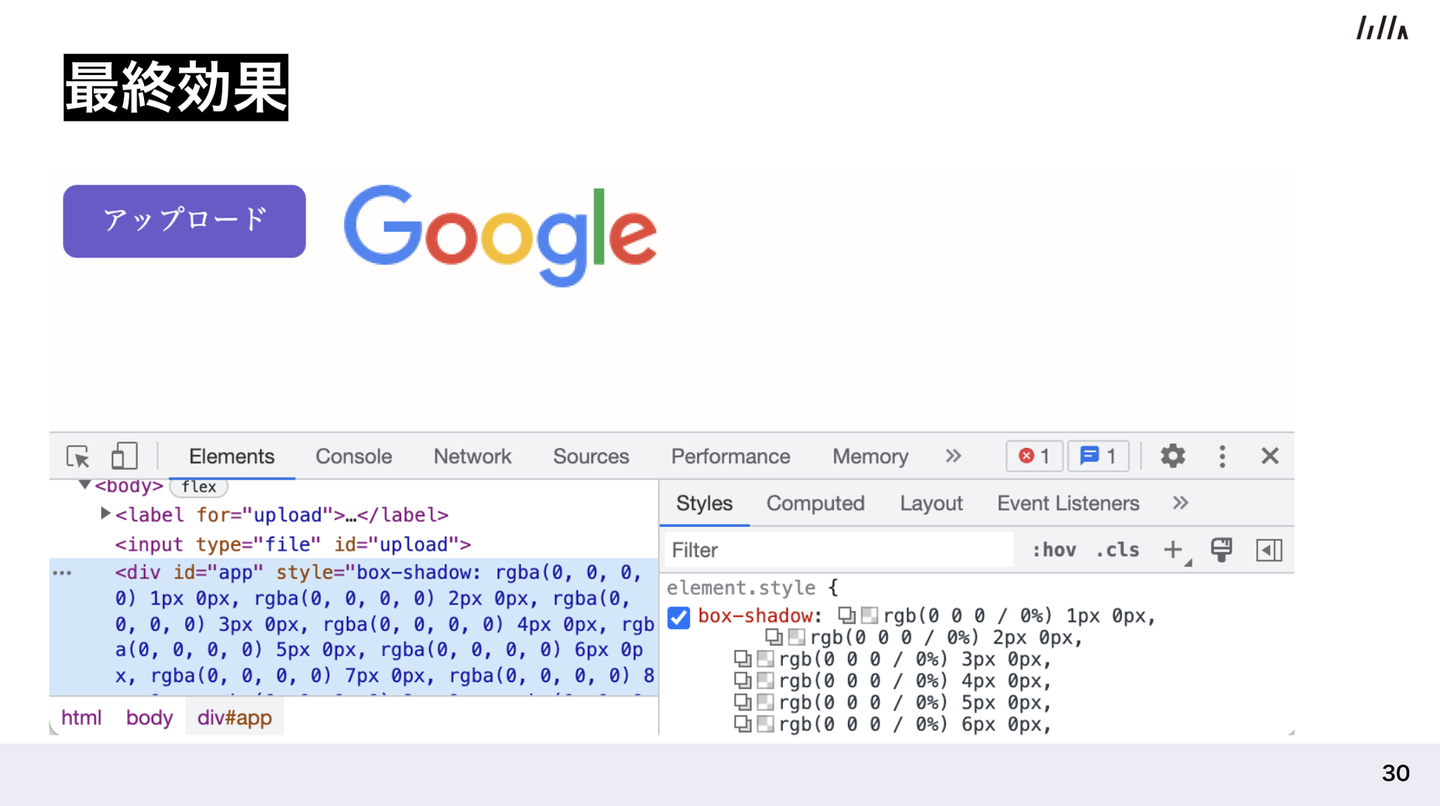Open the DevTools three-dot customize menu

tap(1222, 456)
